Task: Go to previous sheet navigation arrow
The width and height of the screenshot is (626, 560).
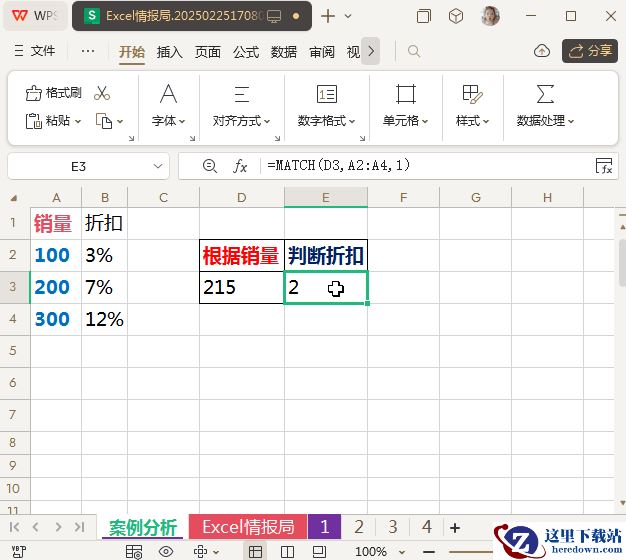Action: 36,527
